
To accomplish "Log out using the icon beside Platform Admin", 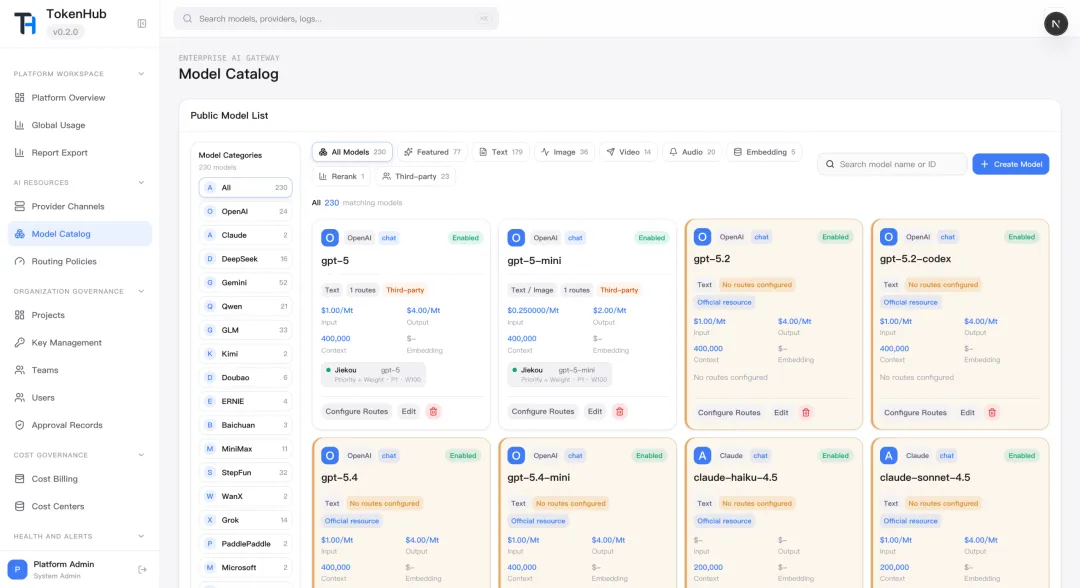I will 143,569.
